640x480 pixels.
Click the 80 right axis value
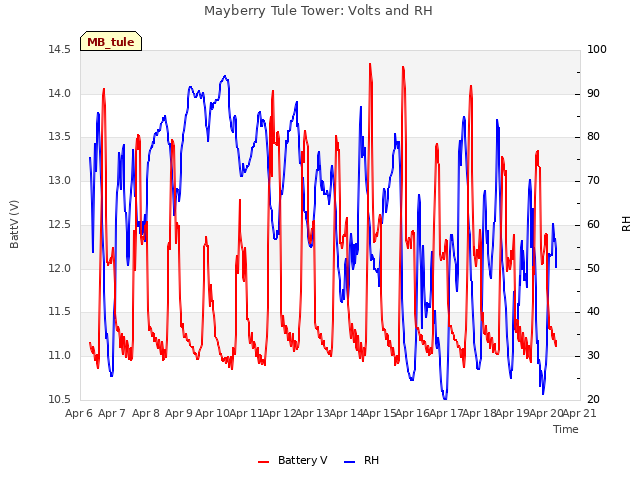(x=593, y=137)
